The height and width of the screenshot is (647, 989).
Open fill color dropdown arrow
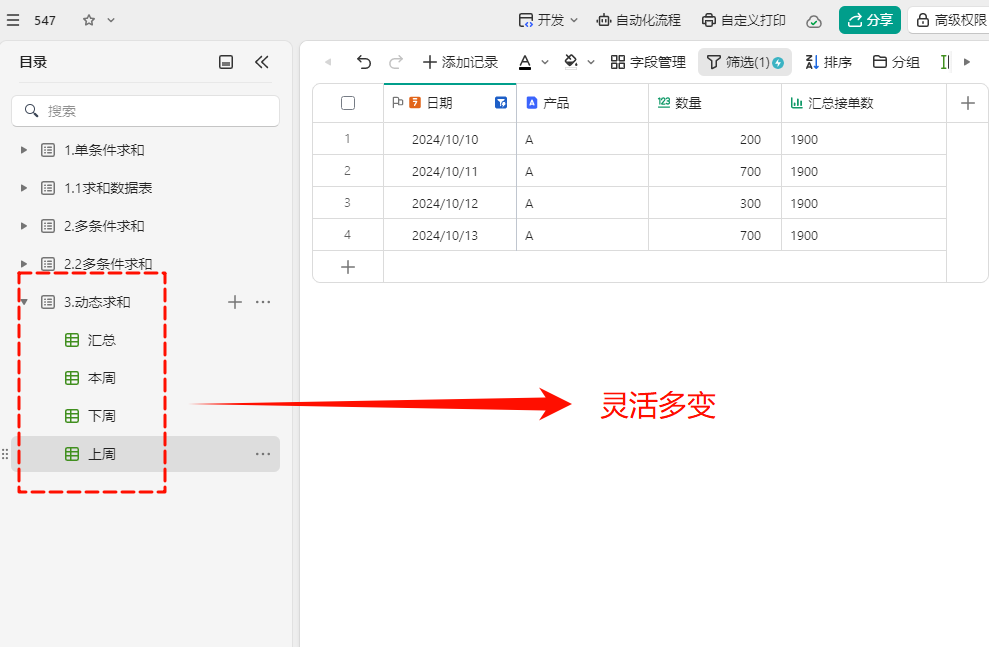[x=591, y=62]
